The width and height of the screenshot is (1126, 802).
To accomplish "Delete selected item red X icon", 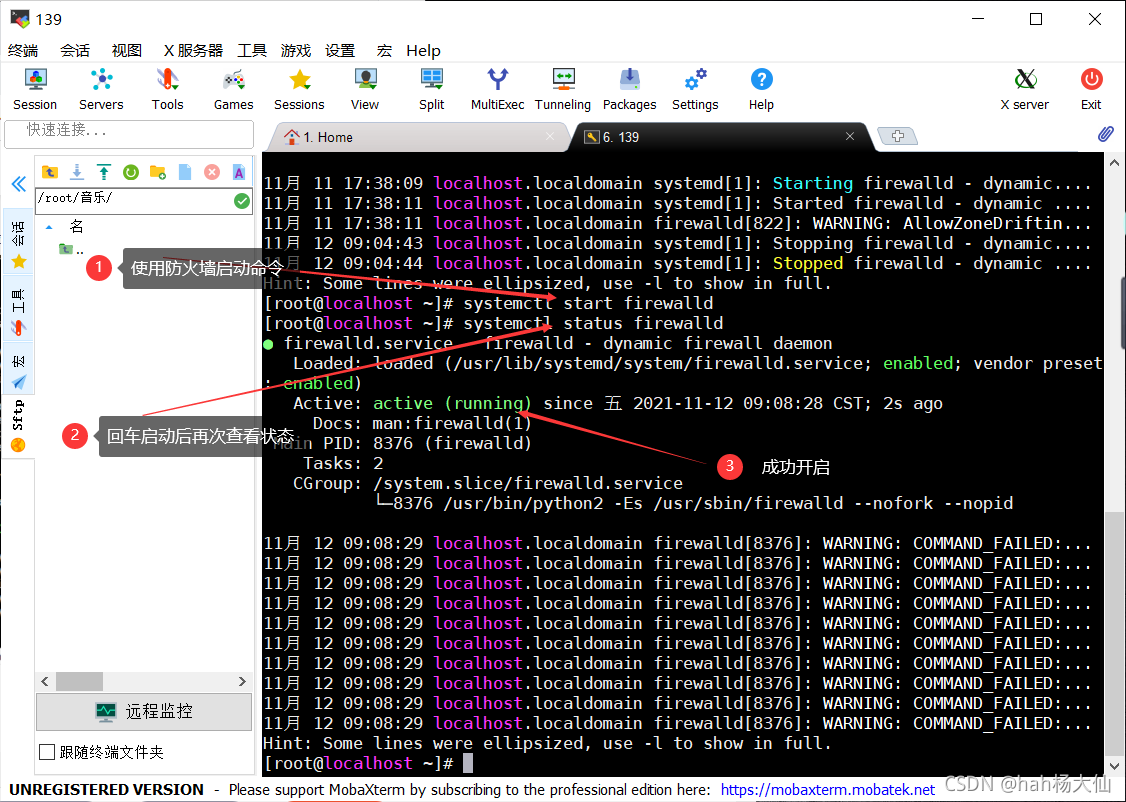I will pos(212,172).
